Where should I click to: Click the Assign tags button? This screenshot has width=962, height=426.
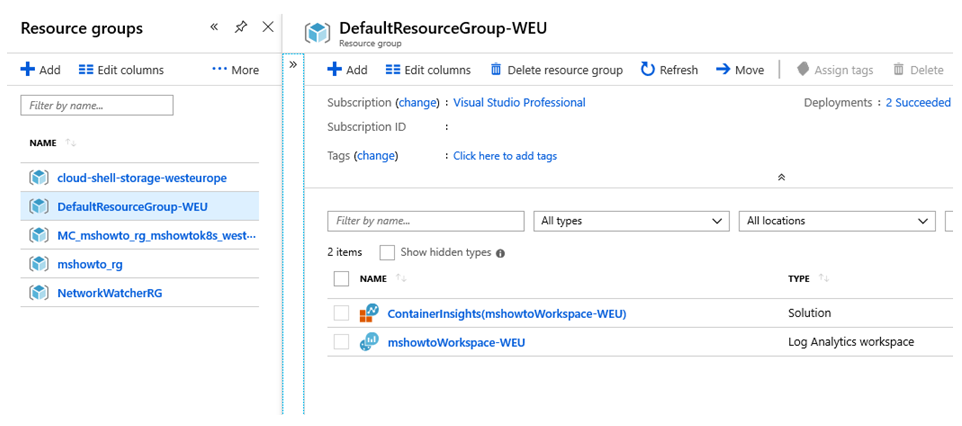click(x=834, y=70)
